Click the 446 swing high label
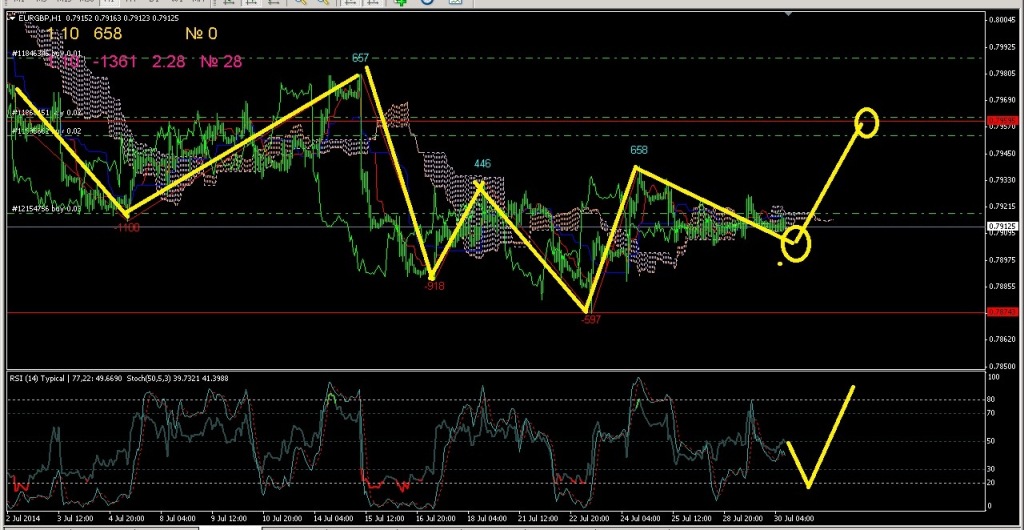Viewport: 1024px width, 530px height. (482, 163)
